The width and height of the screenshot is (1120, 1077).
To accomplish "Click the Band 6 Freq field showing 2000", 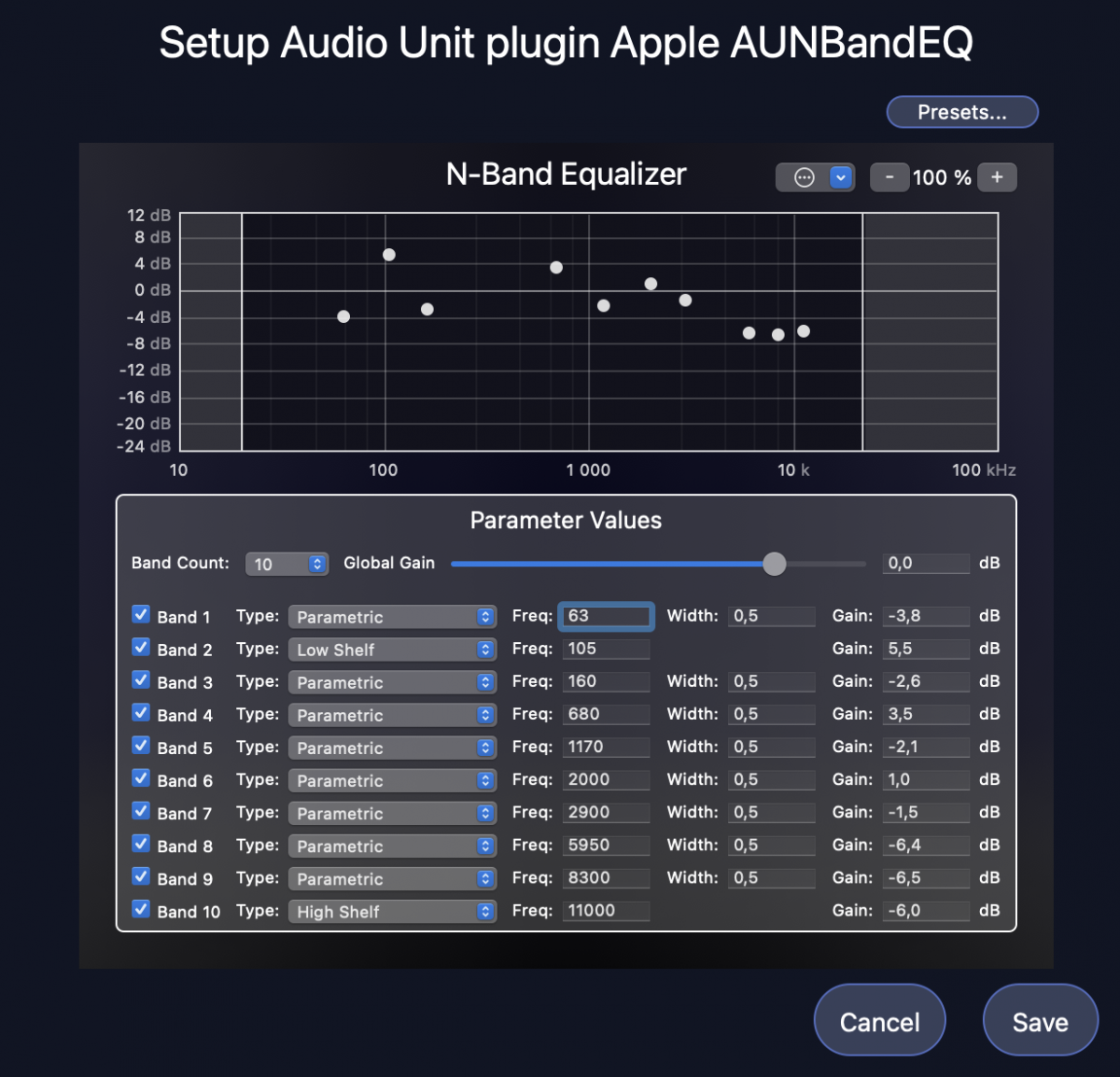I will 607,779.
